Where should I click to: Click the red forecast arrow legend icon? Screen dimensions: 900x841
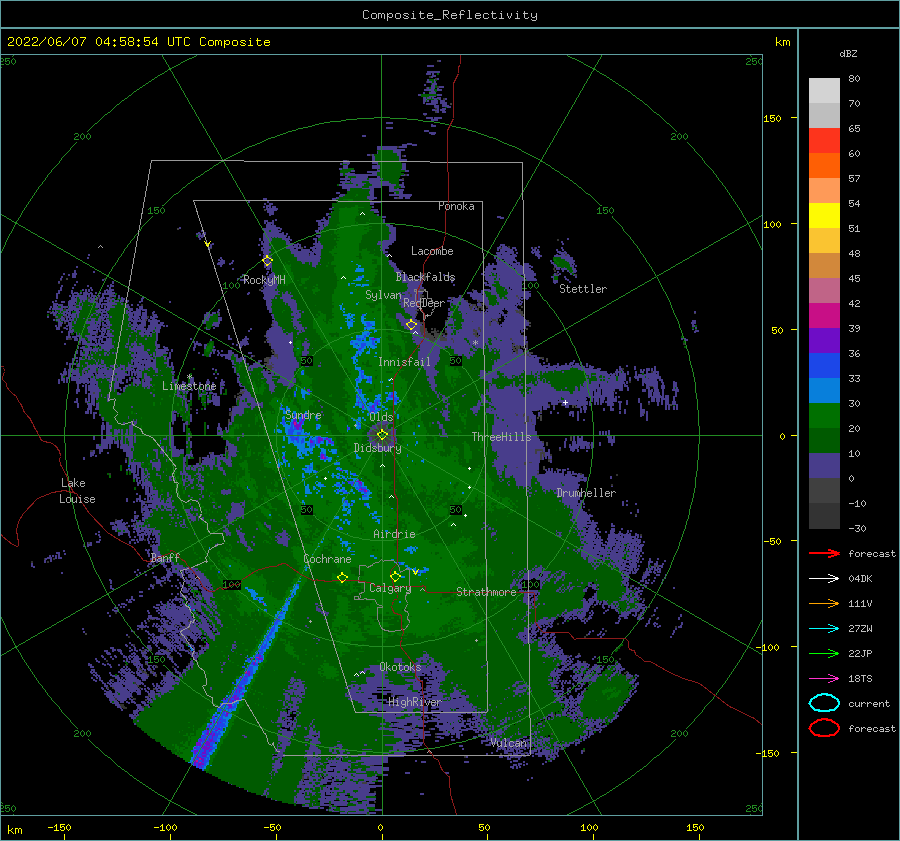pos(824,553)
